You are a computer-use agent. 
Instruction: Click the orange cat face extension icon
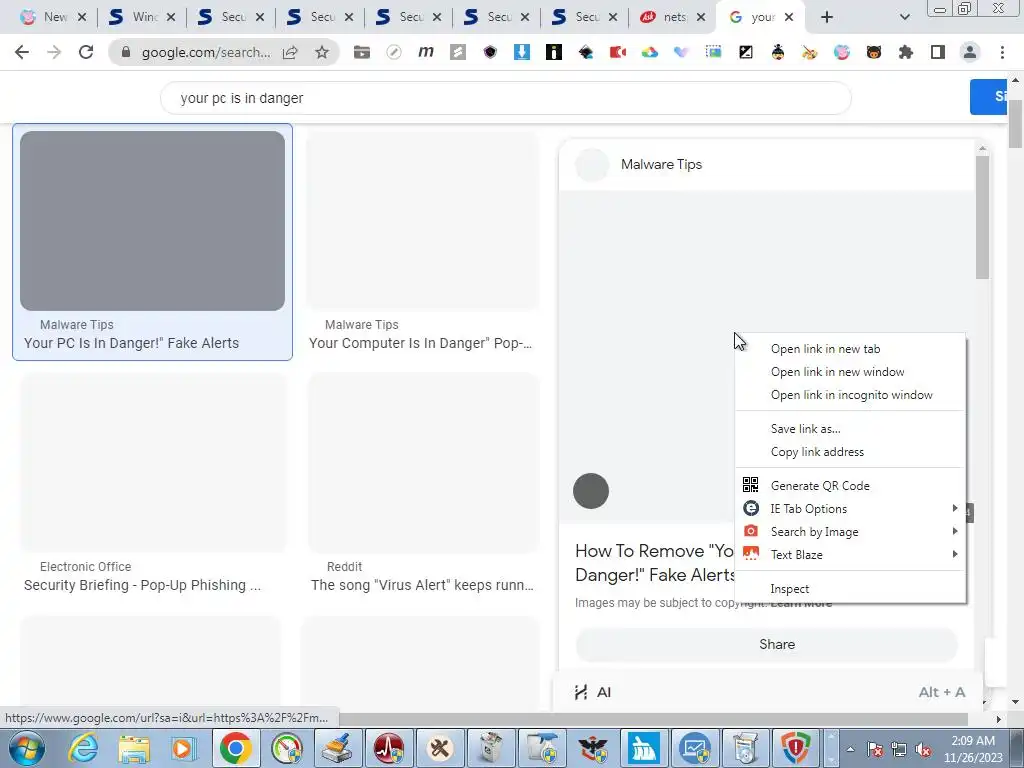click(874, 52)
